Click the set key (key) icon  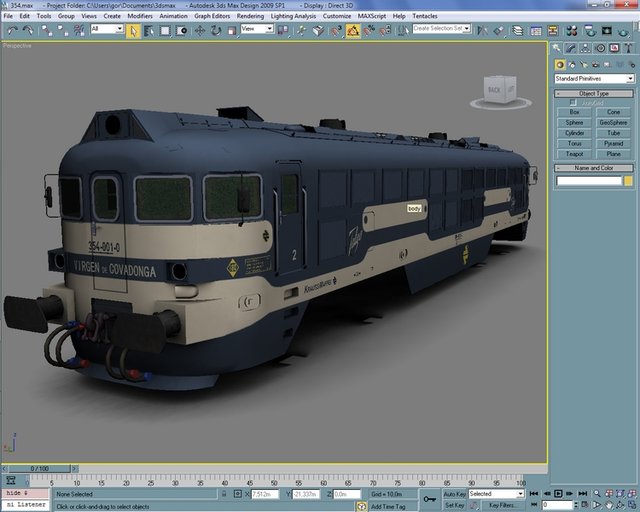click(x=430, y=497)
